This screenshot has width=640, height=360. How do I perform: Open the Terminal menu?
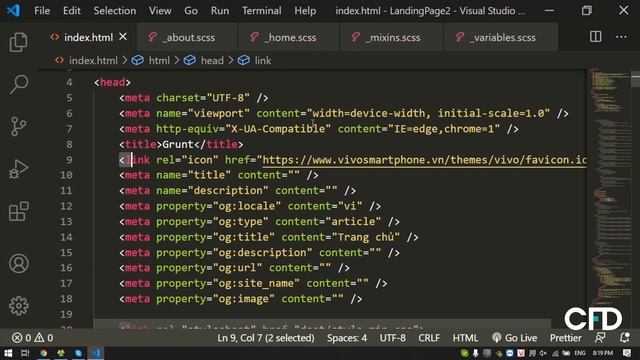click(261, 11)
